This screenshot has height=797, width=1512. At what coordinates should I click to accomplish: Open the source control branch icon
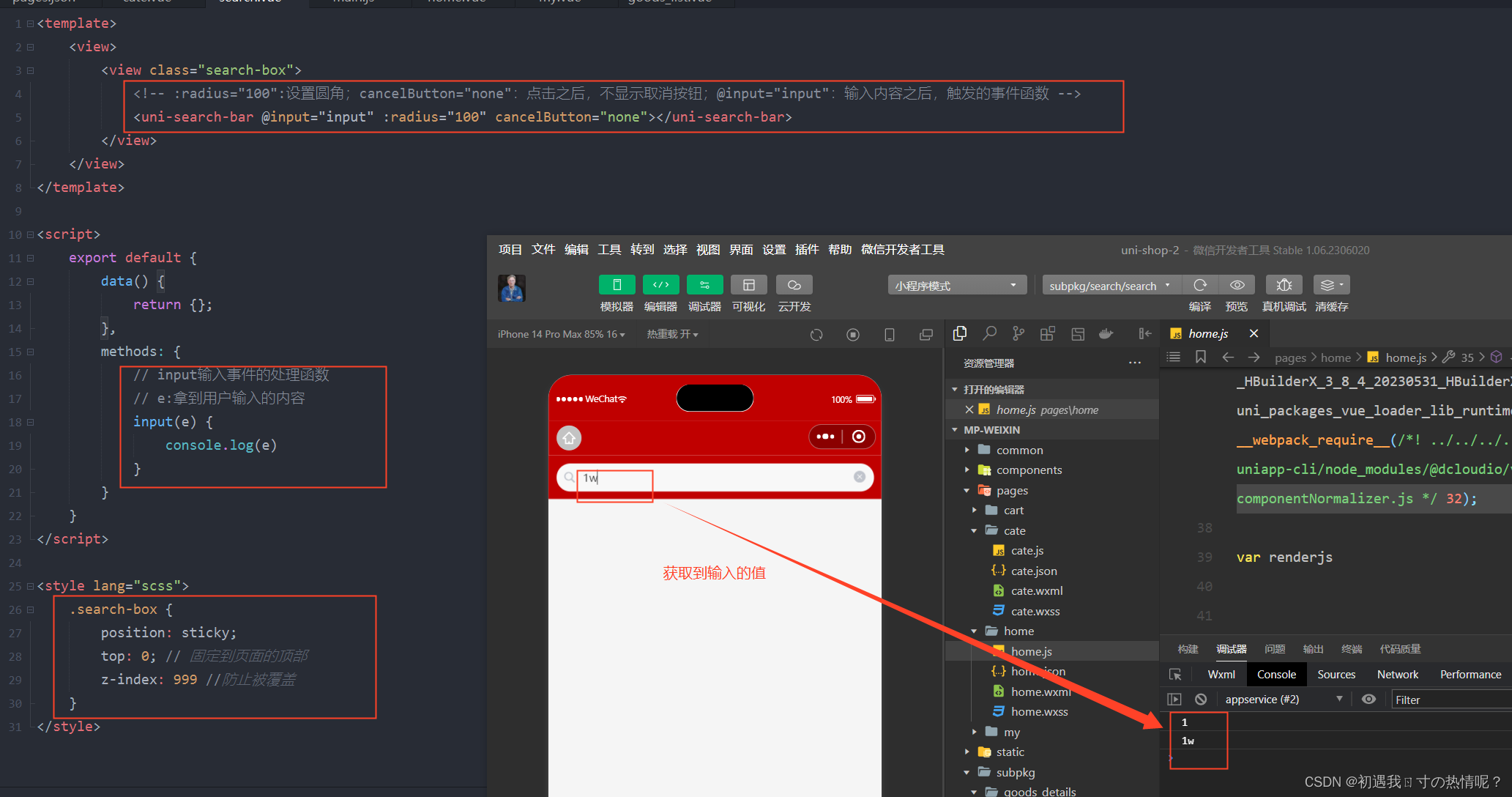(x=1018, y=334)
